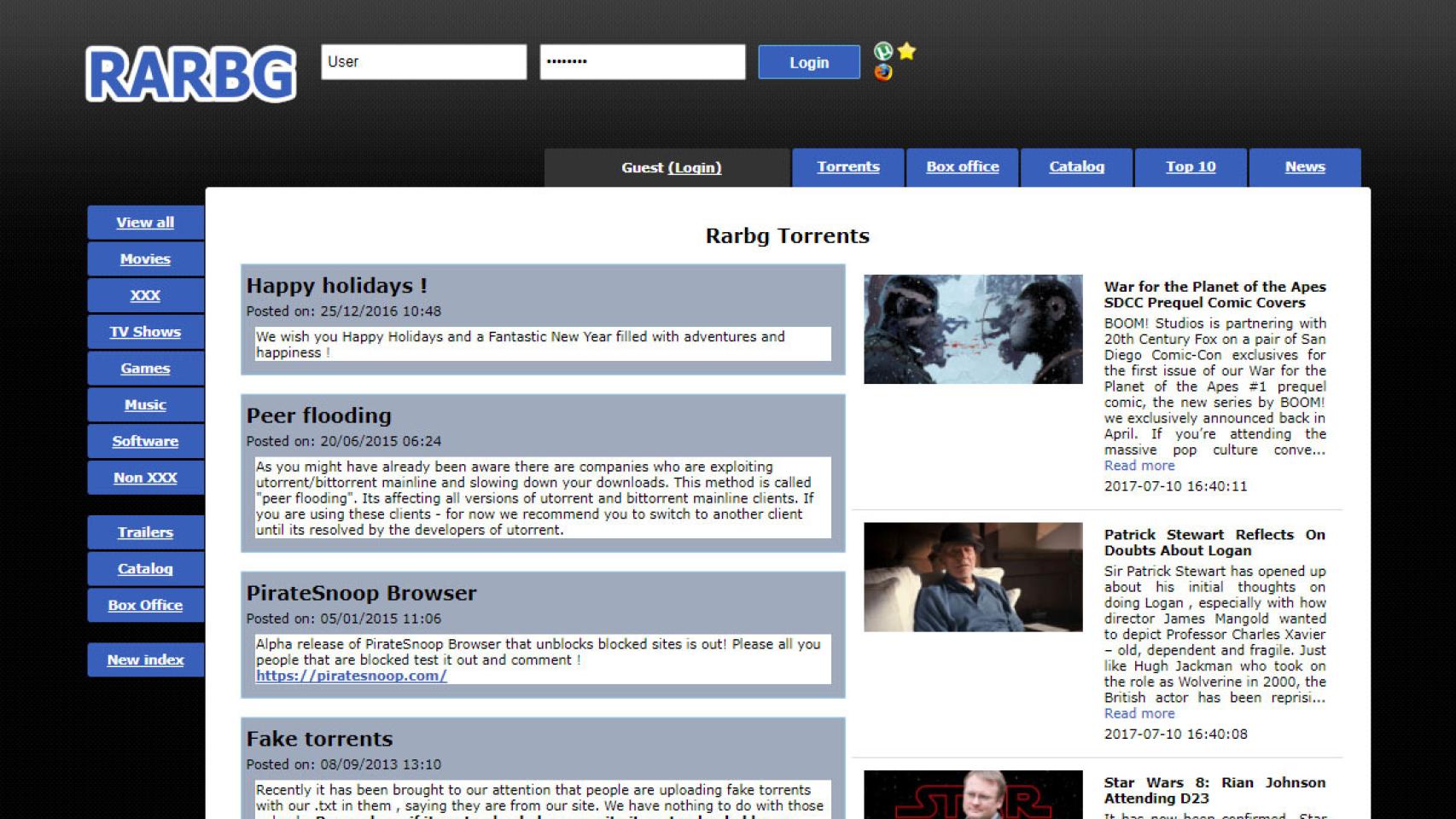This screenshot has width=1456, height=819.
Task: Click the yellow star bookmark icon
Action: (906, 51)
